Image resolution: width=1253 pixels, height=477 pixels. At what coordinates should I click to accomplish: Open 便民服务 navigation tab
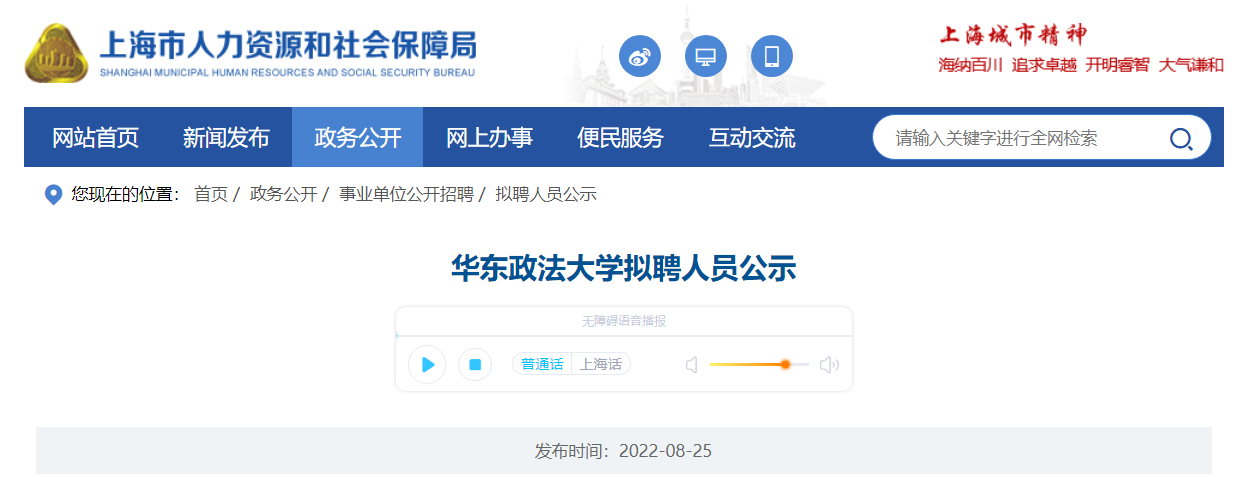pyautogui.click(x=620, y=138)
